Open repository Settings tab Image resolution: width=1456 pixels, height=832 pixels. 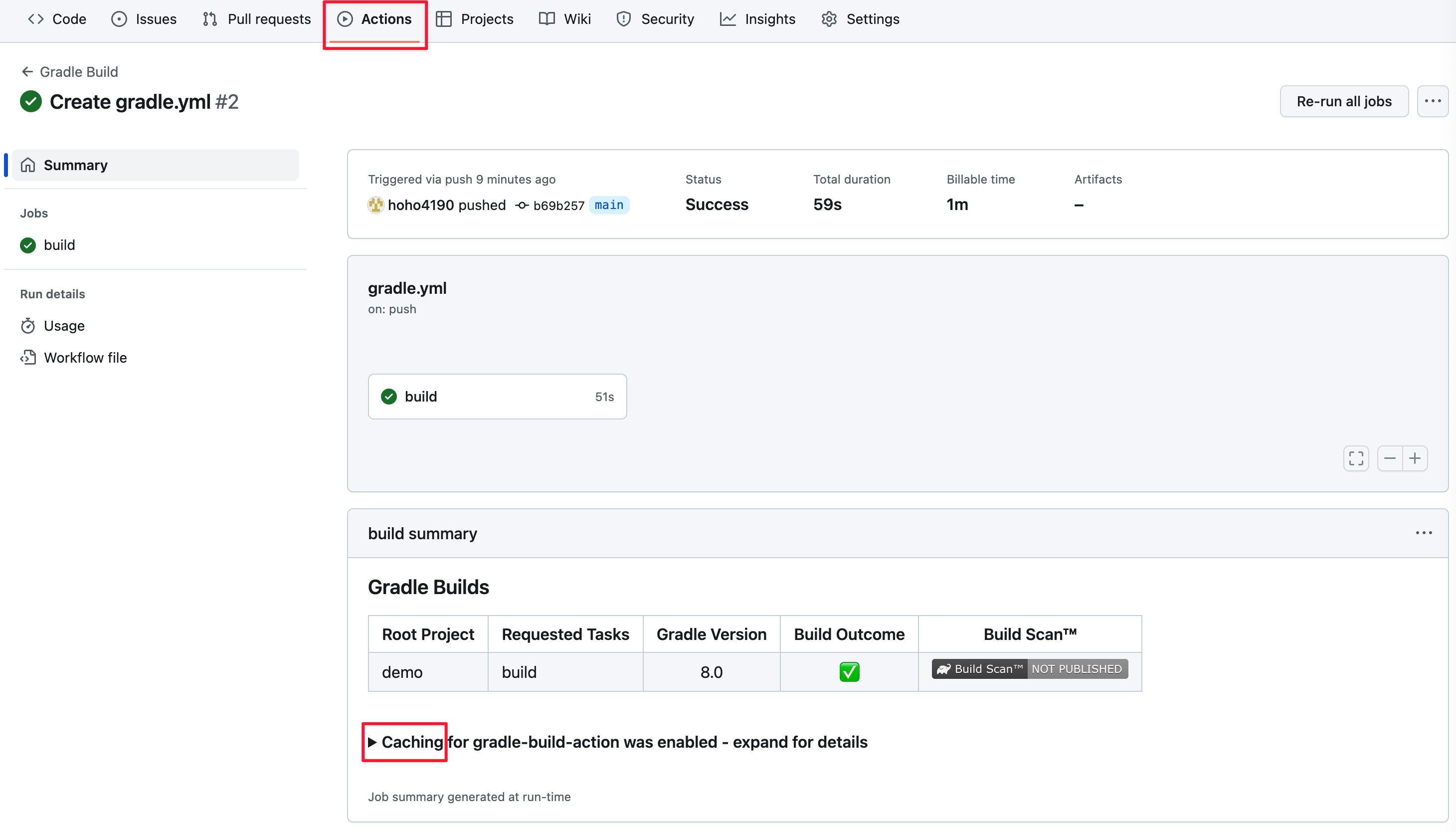pyautogui.click(x=860, y=19)
